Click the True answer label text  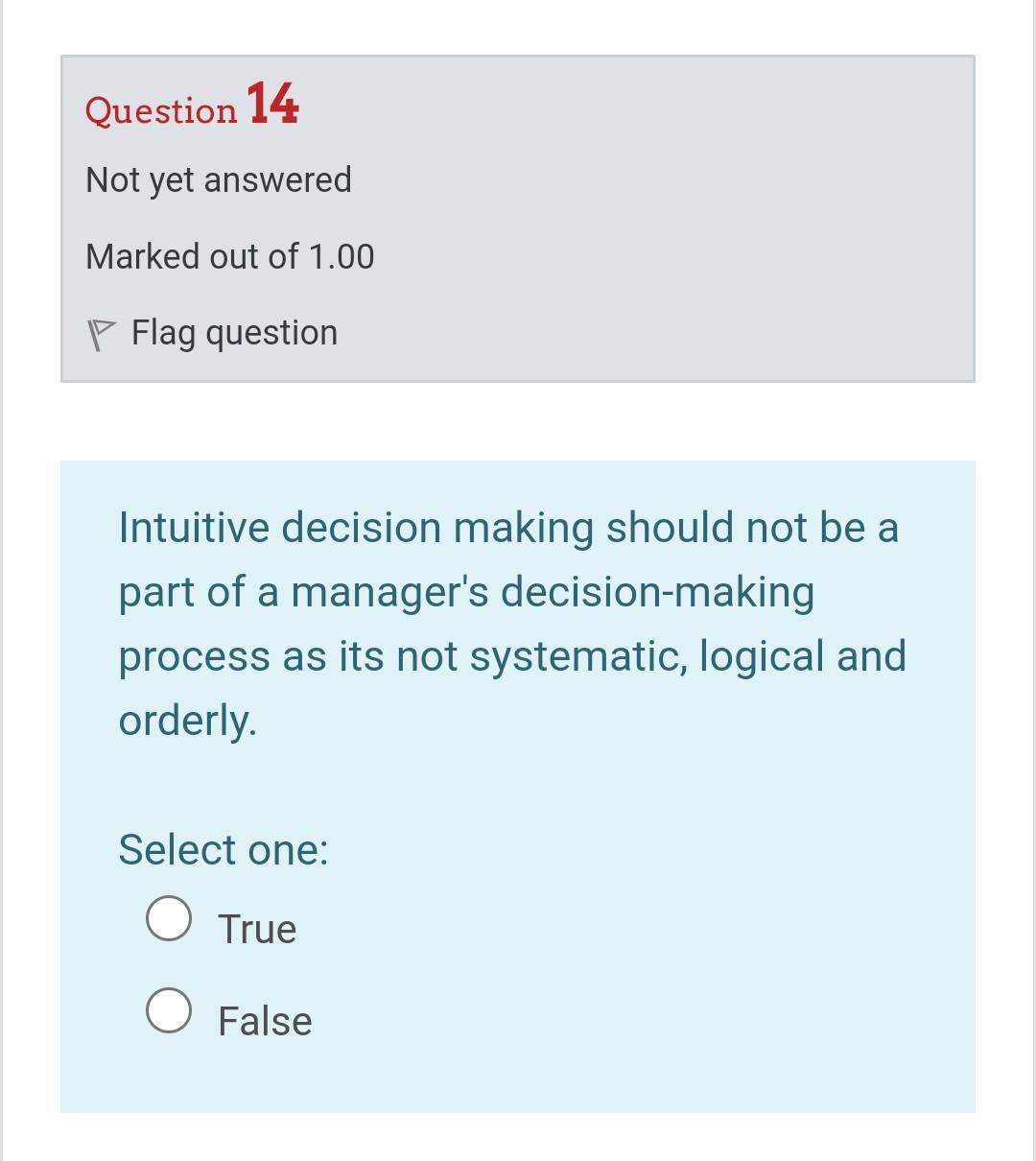click(x=256, y=927)
